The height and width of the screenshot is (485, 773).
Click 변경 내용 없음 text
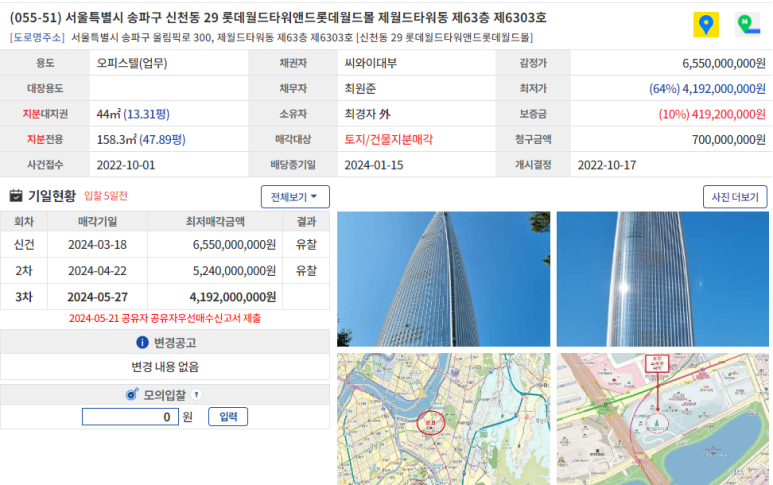[165, 367]
